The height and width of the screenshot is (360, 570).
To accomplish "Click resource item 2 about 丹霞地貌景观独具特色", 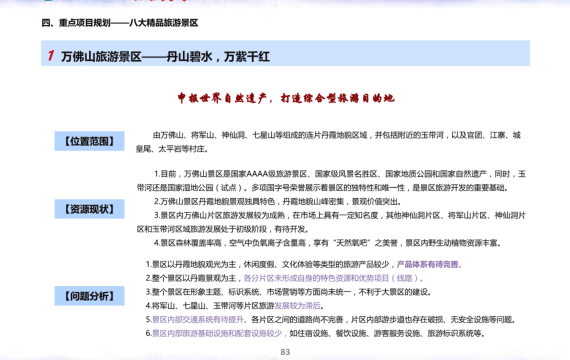I will pos(278,201).
